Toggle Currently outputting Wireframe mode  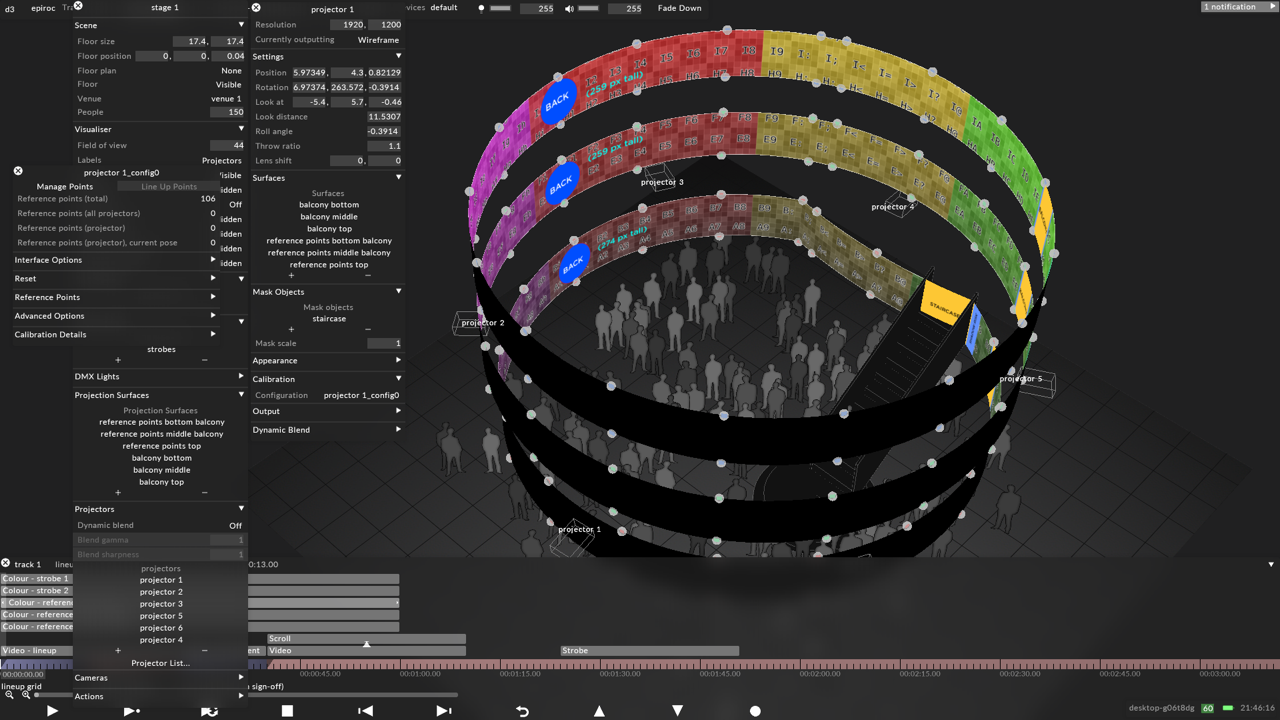tap(327, 40)
